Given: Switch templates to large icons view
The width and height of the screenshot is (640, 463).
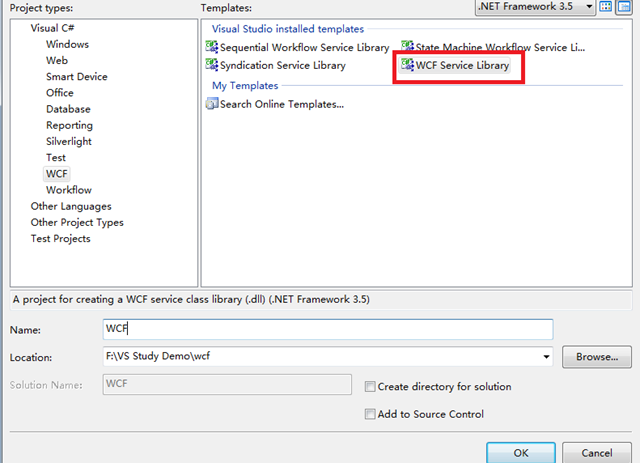Looking at the screenshot, I should (606, 7).
